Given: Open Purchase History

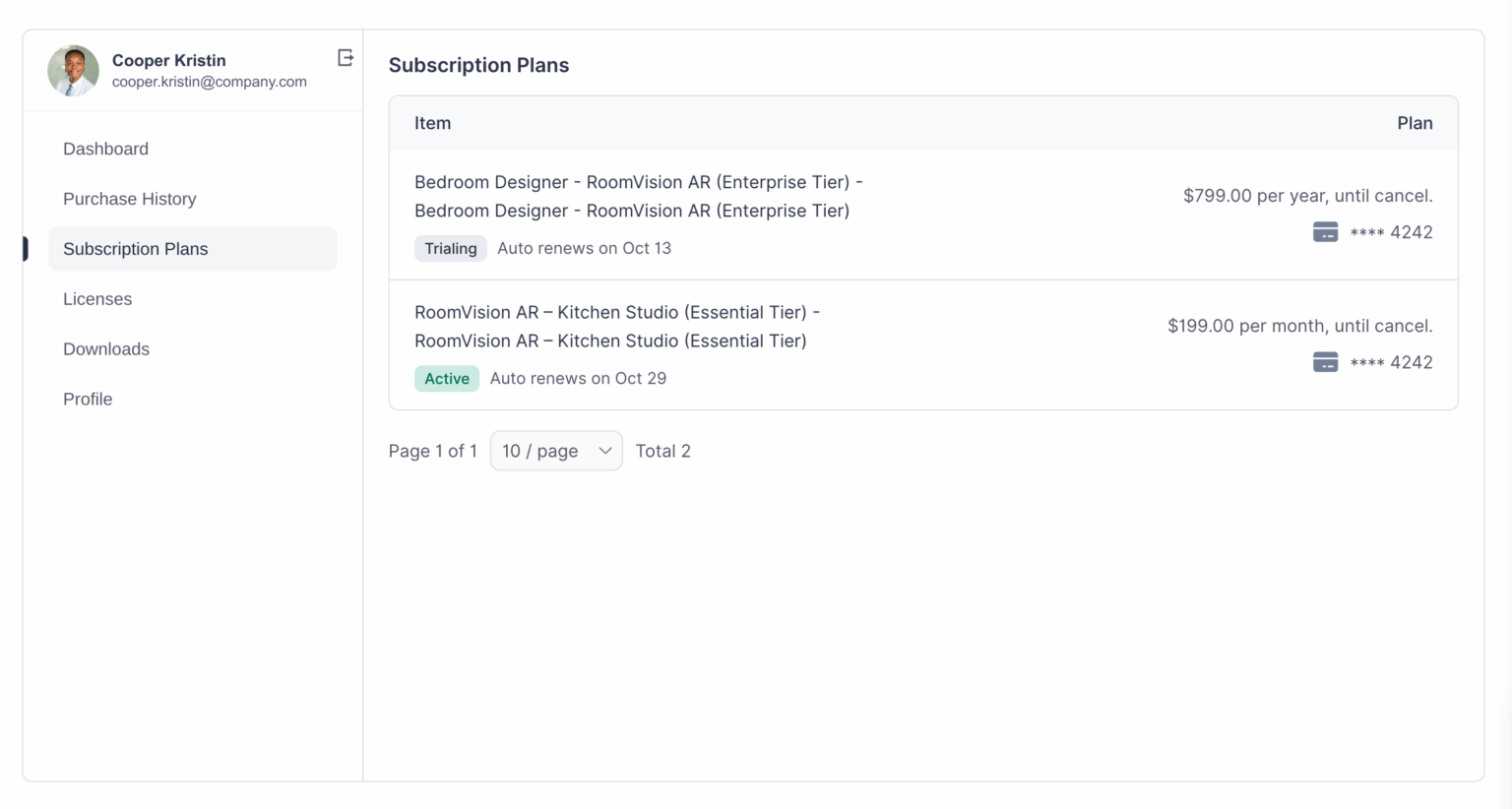Looking at the screenshot, I should click(x=129, y=199).
